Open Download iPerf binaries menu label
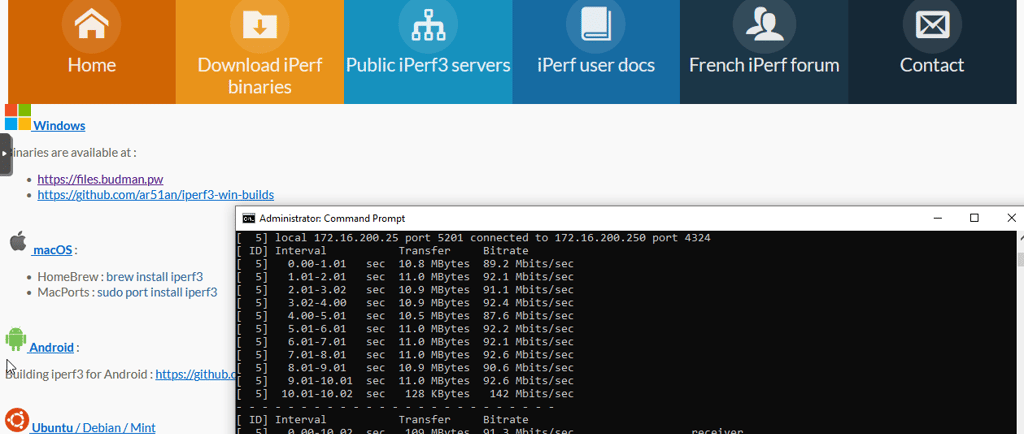Screen dimensions: 1024x434 pos(260,76)
